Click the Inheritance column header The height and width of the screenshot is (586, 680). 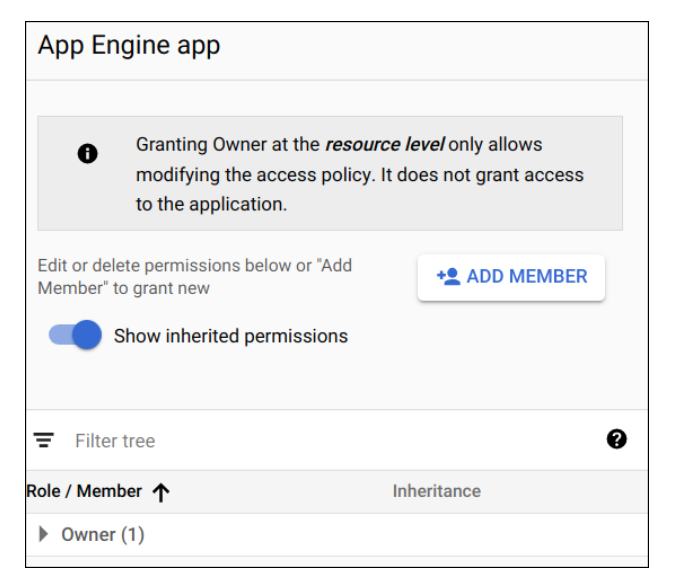(x=437, y=491)
